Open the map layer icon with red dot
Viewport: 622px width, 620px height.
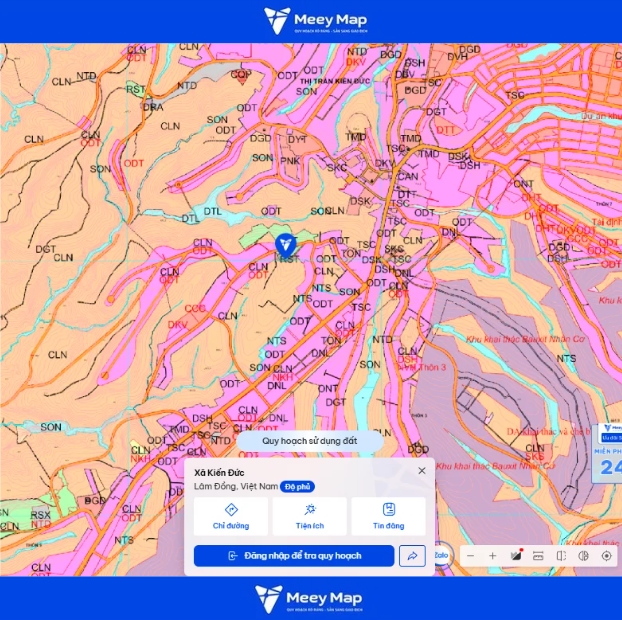coord(516,556)
